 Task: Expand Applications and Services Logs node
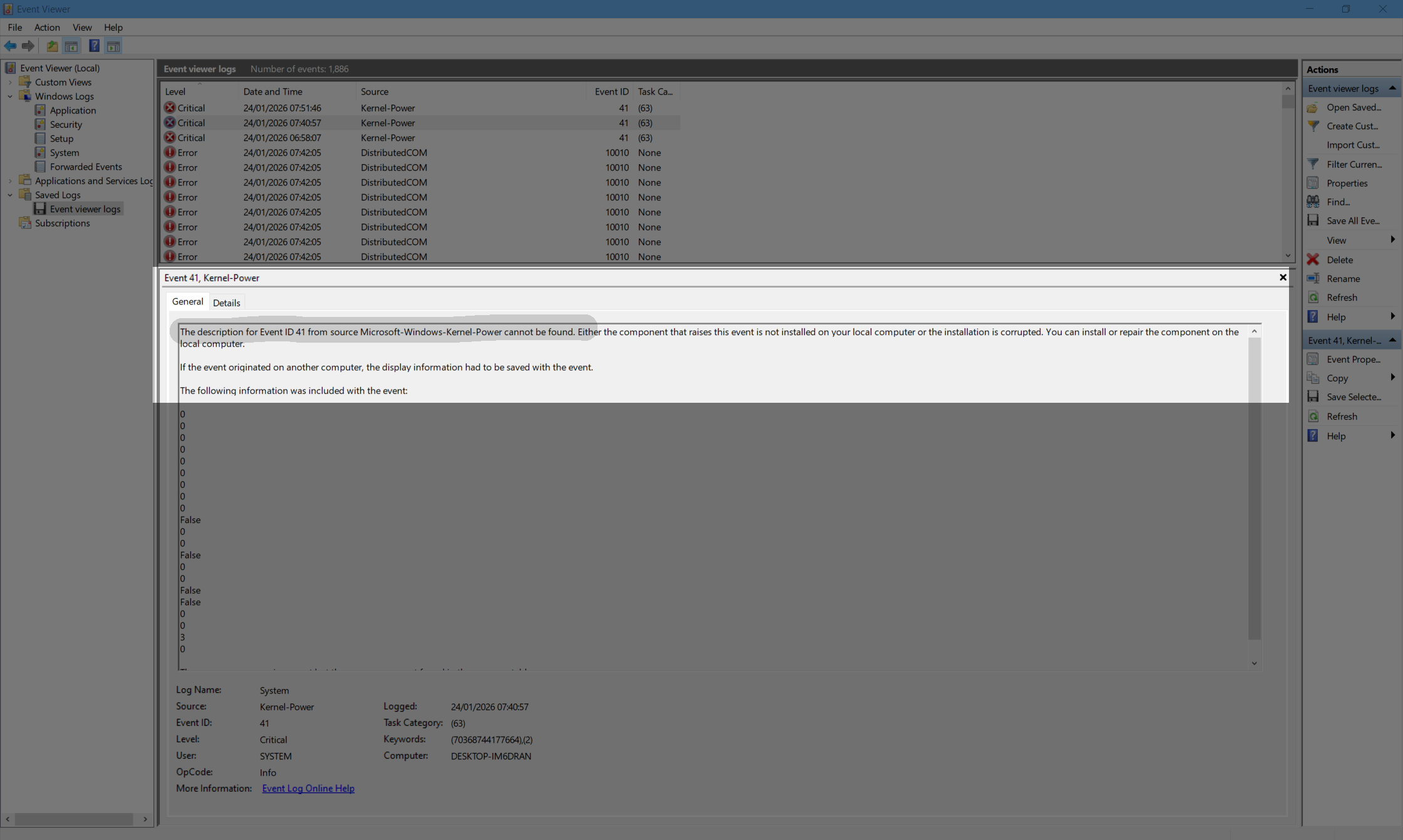coord(10,181)
